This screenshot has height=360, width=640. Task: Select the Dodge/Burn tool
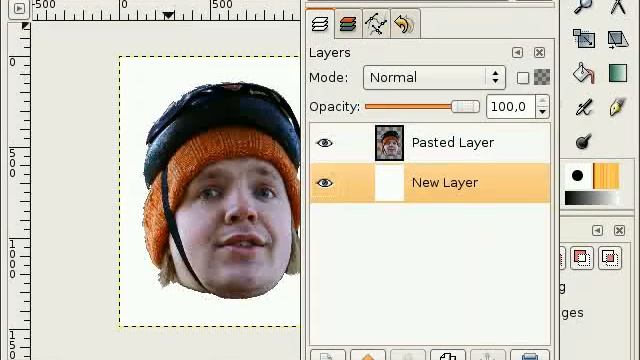(x=584, y=141)
